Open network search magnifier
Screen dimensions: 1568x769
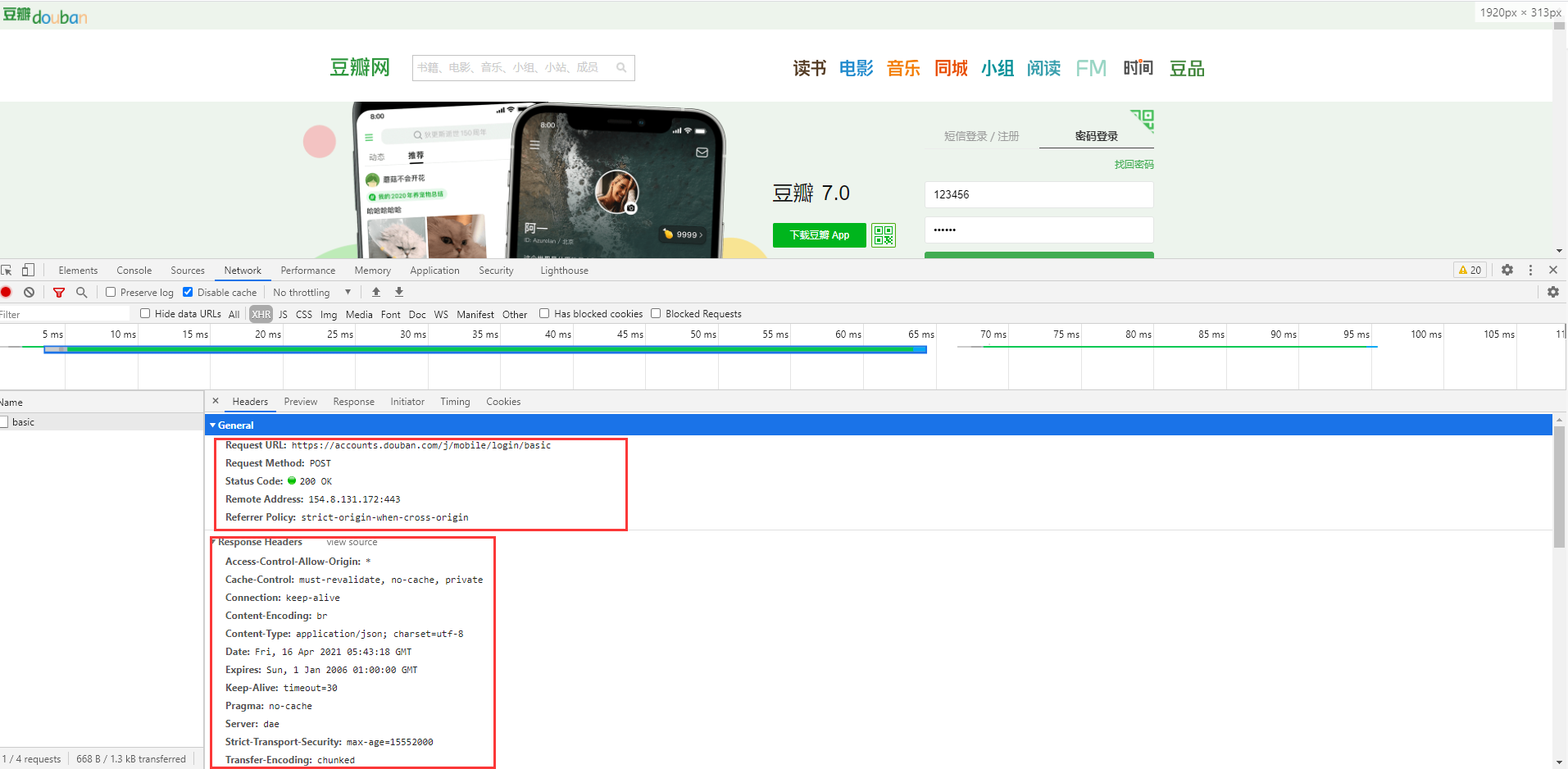pos(81,292)
